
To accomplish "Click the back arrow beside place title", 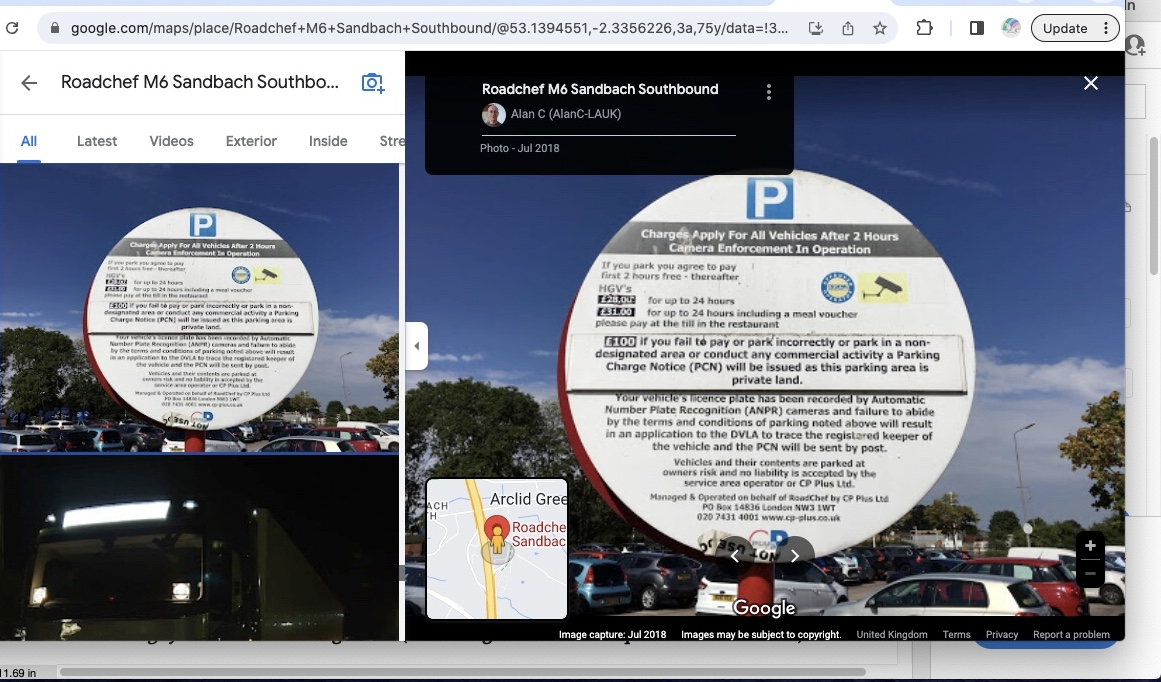I will (x=29, y=83).
